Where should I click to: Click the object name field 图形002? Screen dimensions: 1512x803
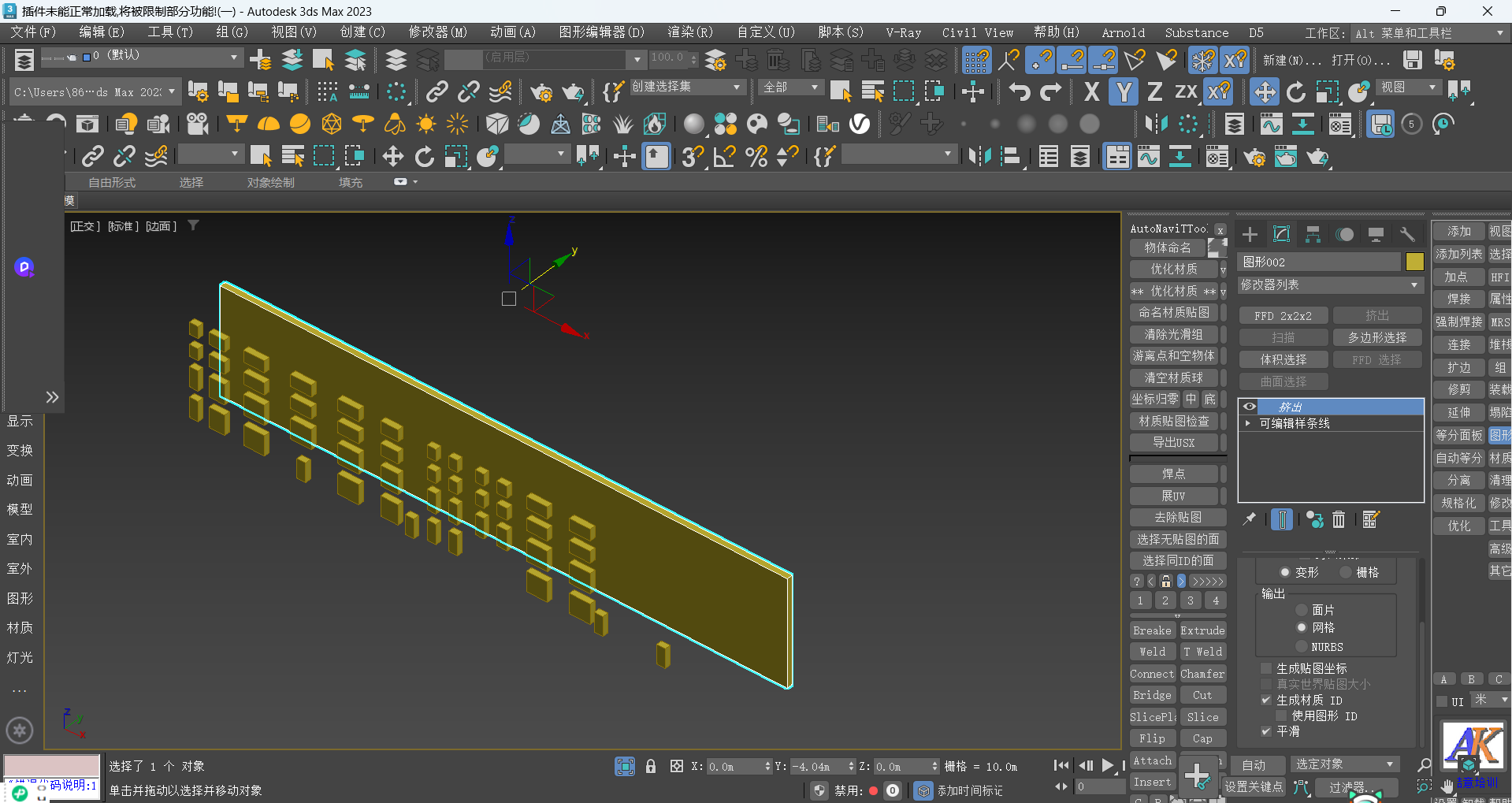click(x=1320, y=262)
